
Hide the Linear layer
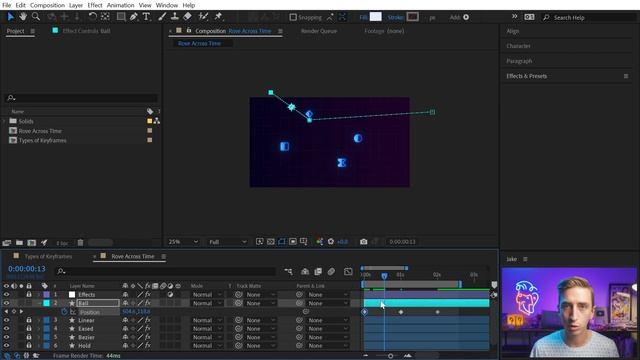(x=6, y=320)
